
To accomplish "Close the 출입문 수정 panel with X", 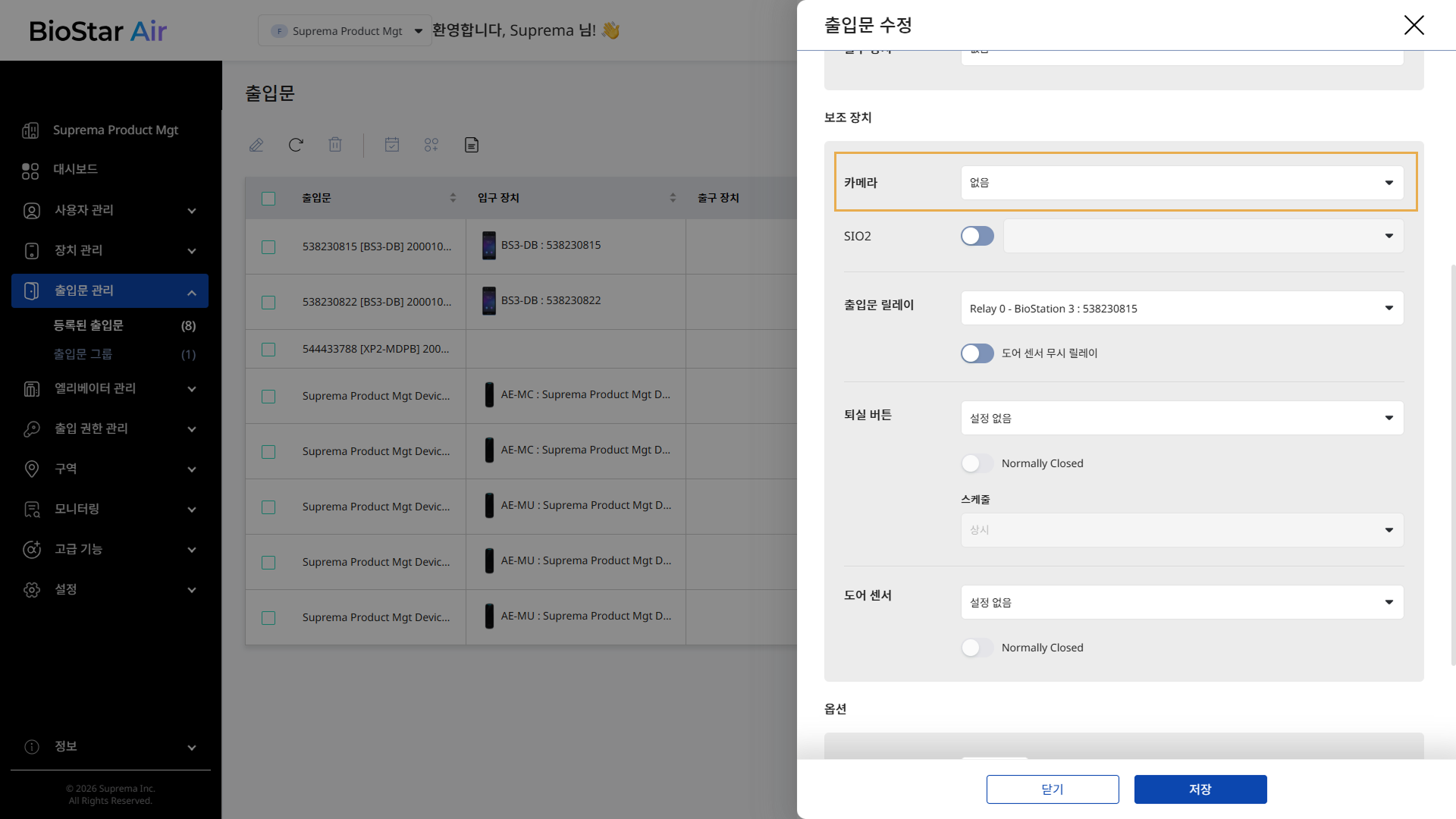I will 1414,25.
